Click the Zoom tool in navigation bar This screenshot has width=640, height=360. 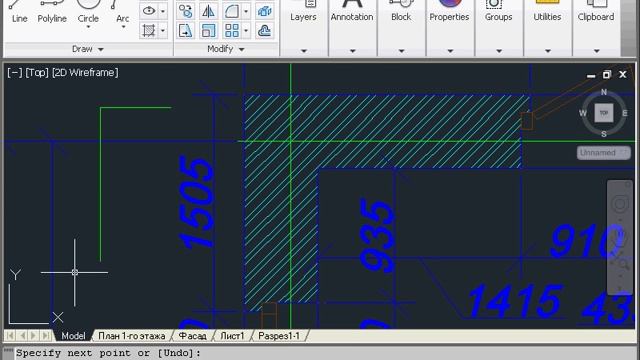point(620,264)
